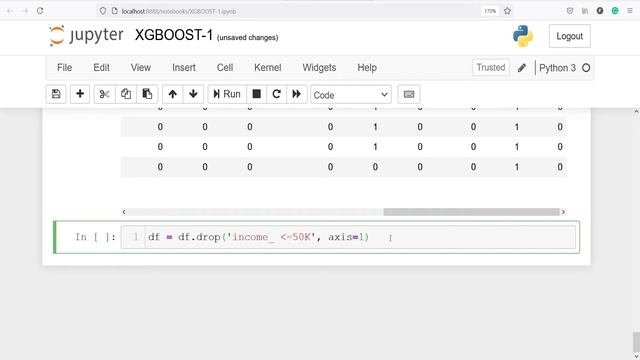Open the Edit menu
Image resolution: width=640 pixels, height=360 pixels.
101,68
